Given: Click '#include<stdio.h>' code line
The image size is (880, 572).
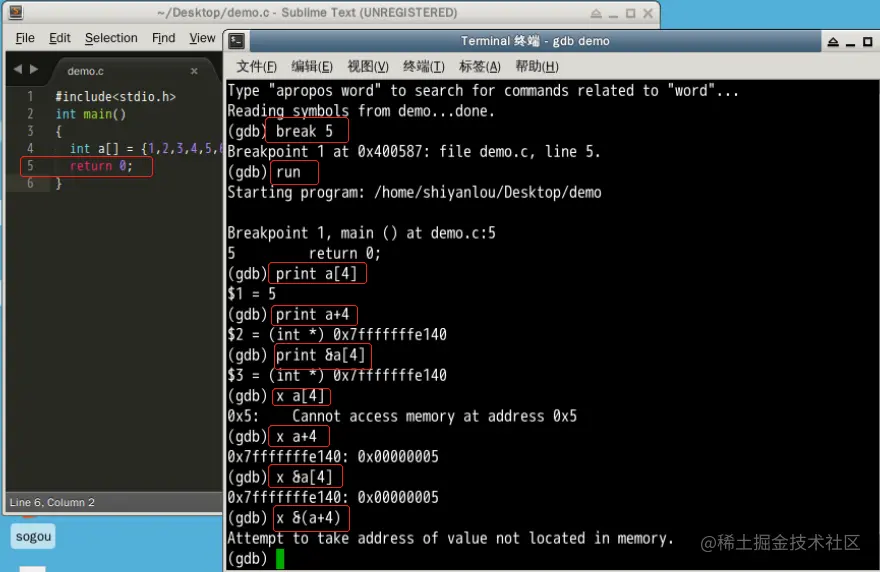Looking at the screenshot, I should 116,97.
